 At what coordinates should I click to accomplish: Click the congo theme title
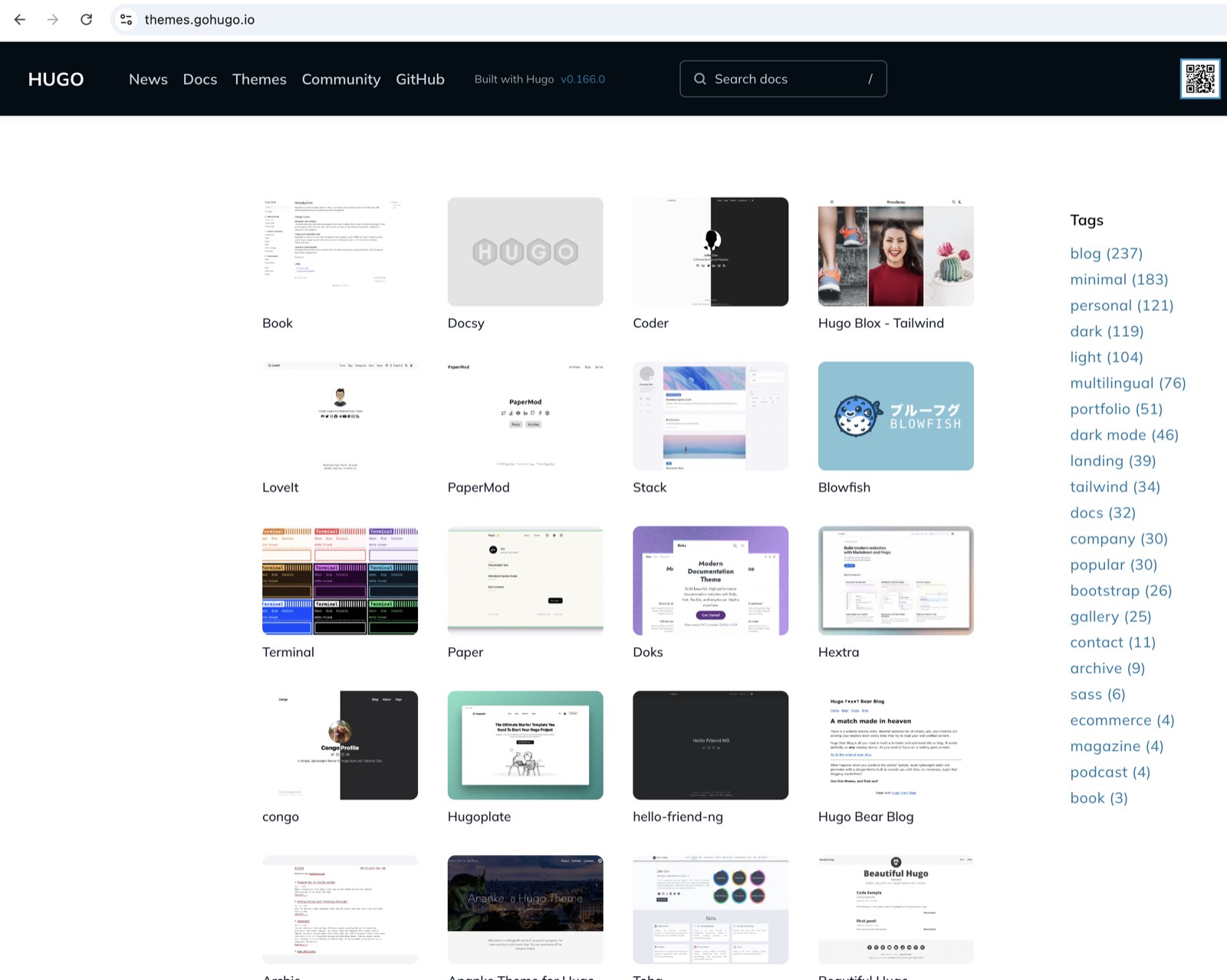pos(281,817)
